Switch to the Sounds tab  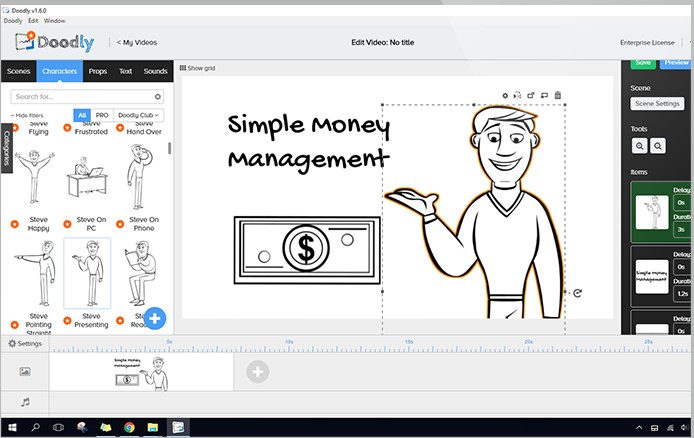155,71
